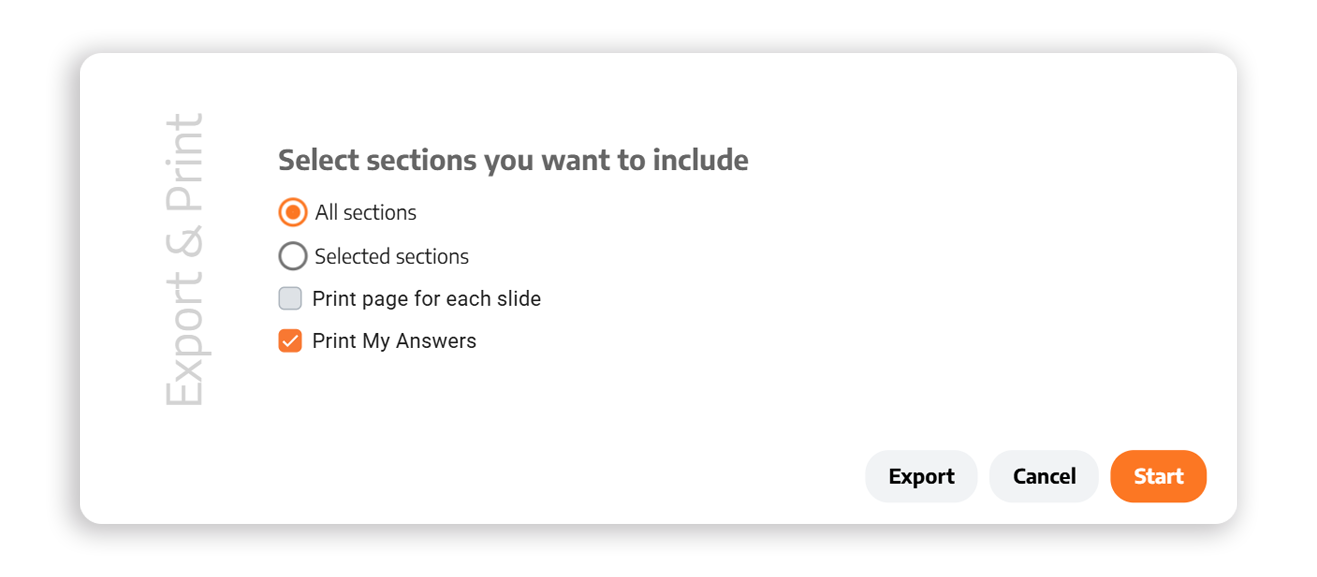This screenshot has width=1317, height=577.
Task: Click the empty circle icon beside Selected sections
Action: coord(292,256)
